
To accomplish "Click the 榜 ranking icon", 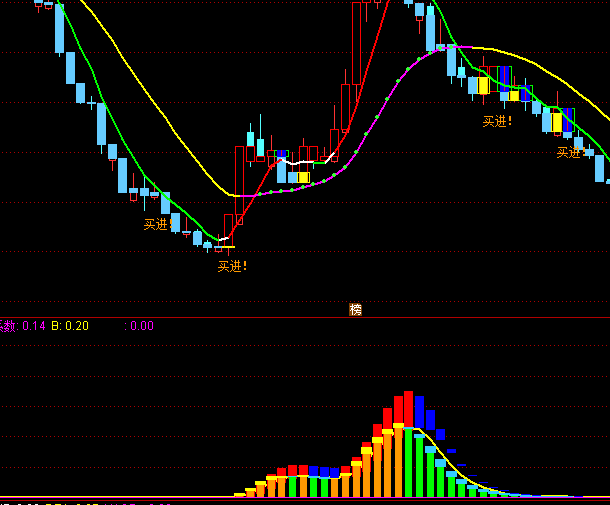I will tap(355, 310).
